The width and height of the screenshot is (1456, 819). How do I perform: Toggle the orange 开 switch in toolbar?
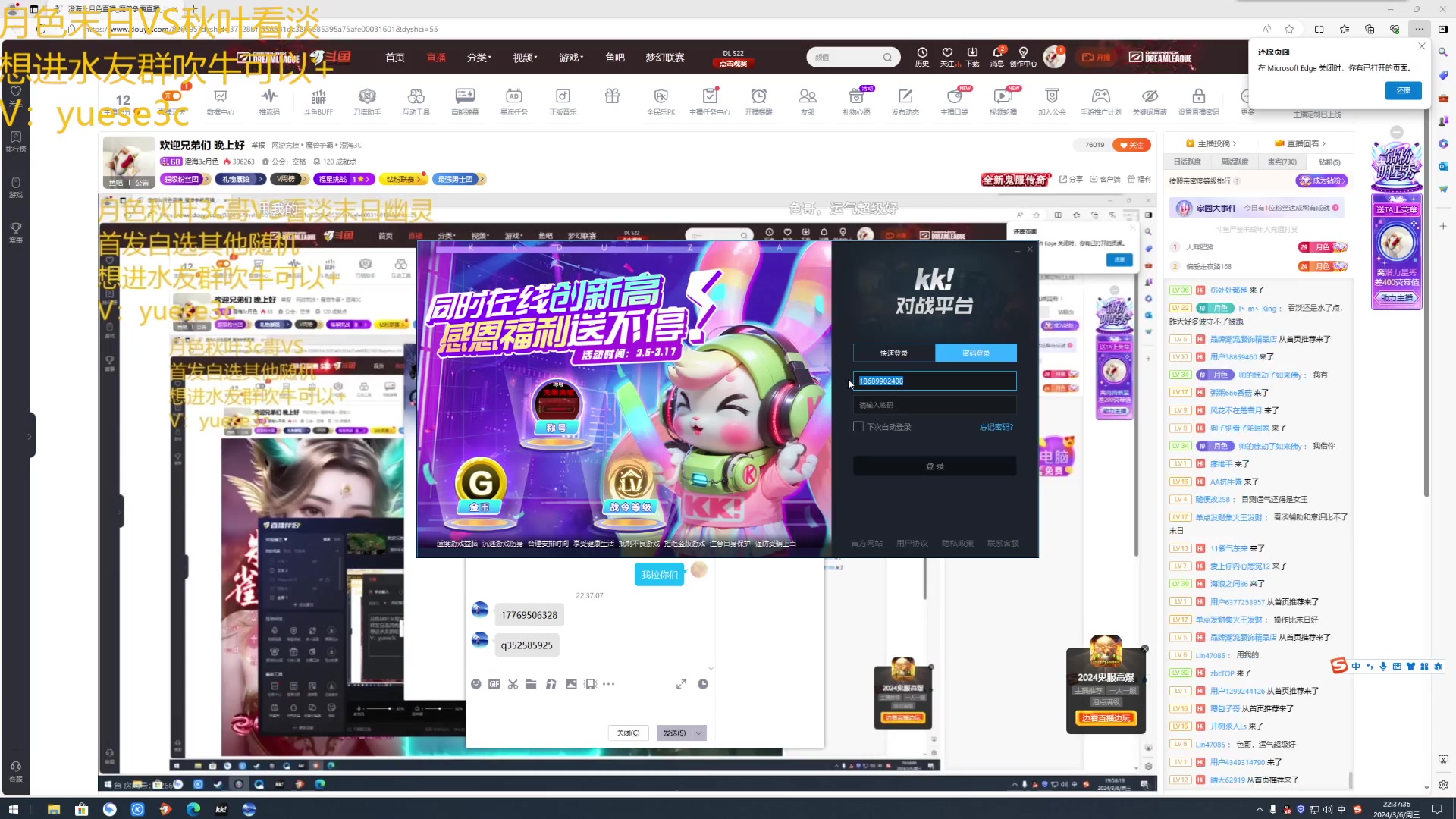(x=172, y=96)
